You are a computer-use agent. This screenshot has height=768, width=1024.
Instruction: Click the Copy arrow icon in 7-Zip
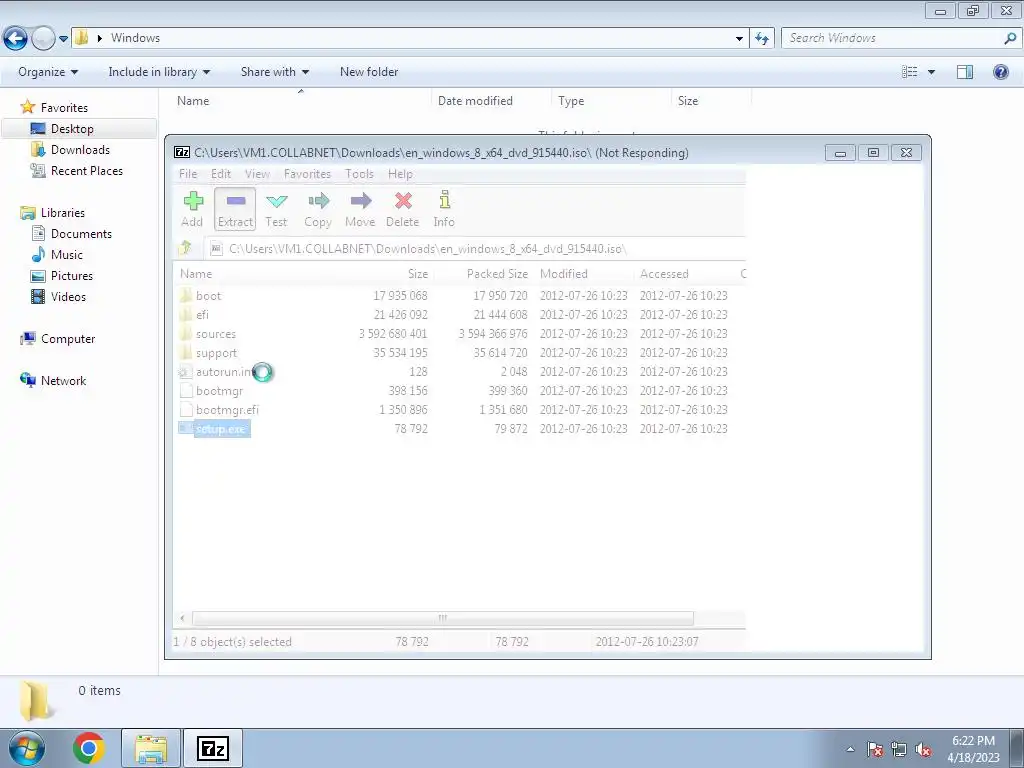coord(318,209)
